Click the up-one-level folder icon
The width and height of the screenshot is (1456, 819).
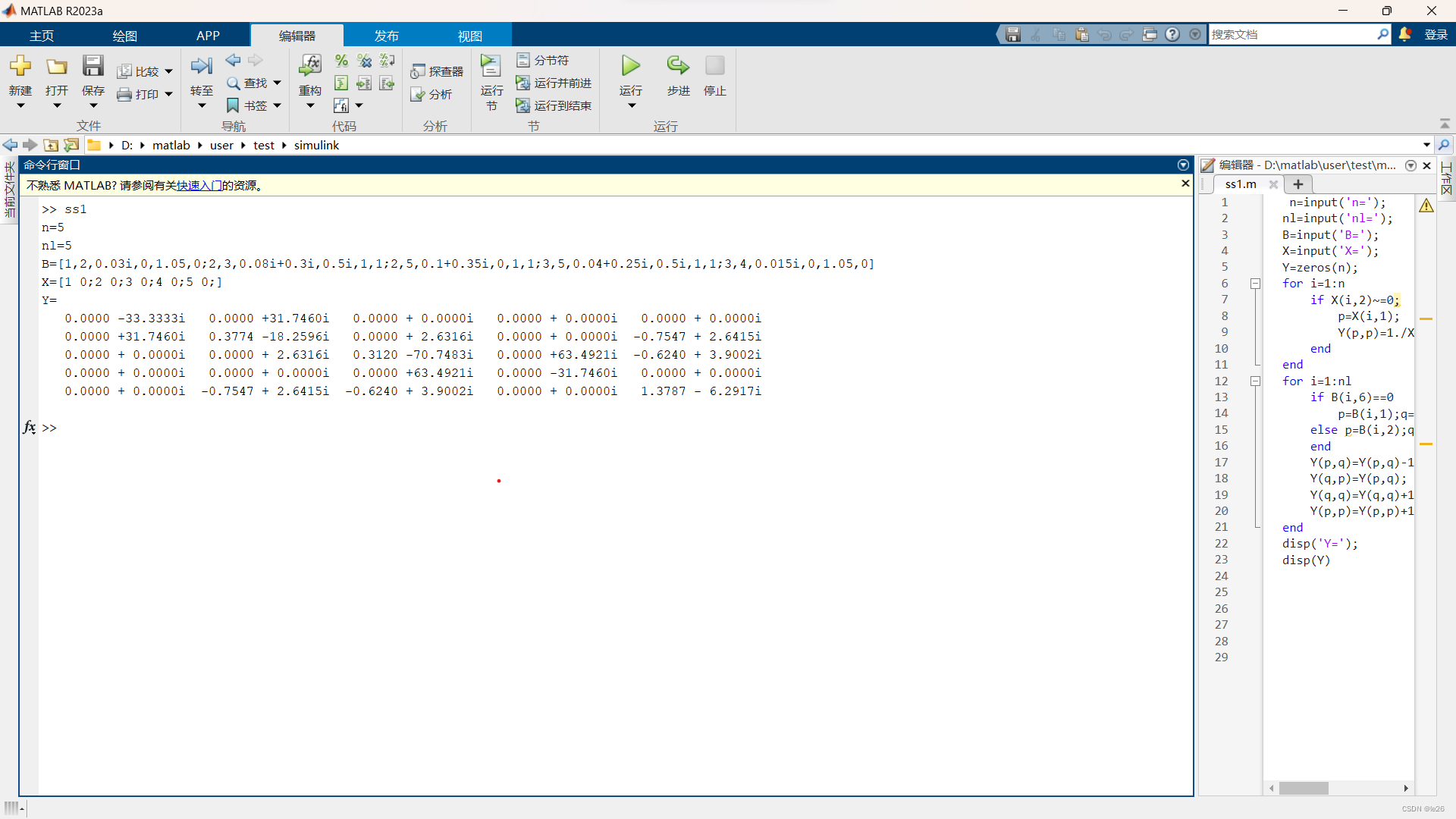(51, 145)
